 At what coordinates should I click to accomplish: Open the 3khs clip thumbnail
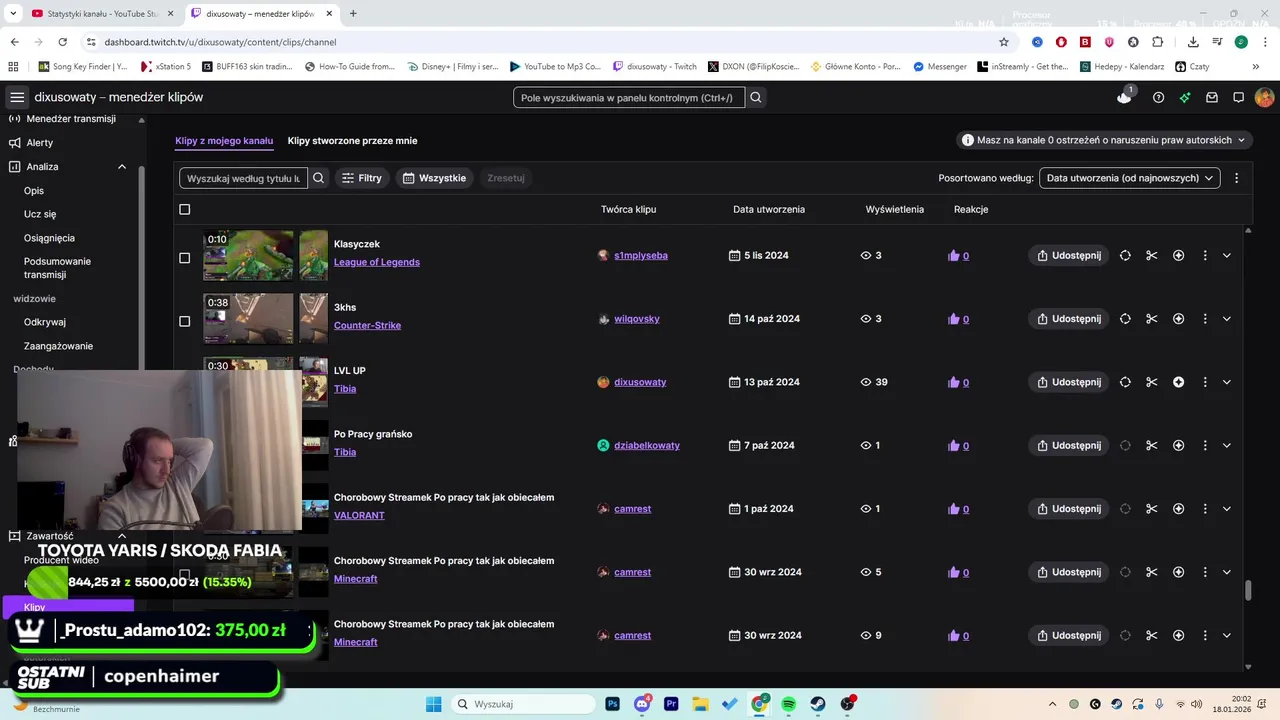pyautogui.click(x=248, y=319)
